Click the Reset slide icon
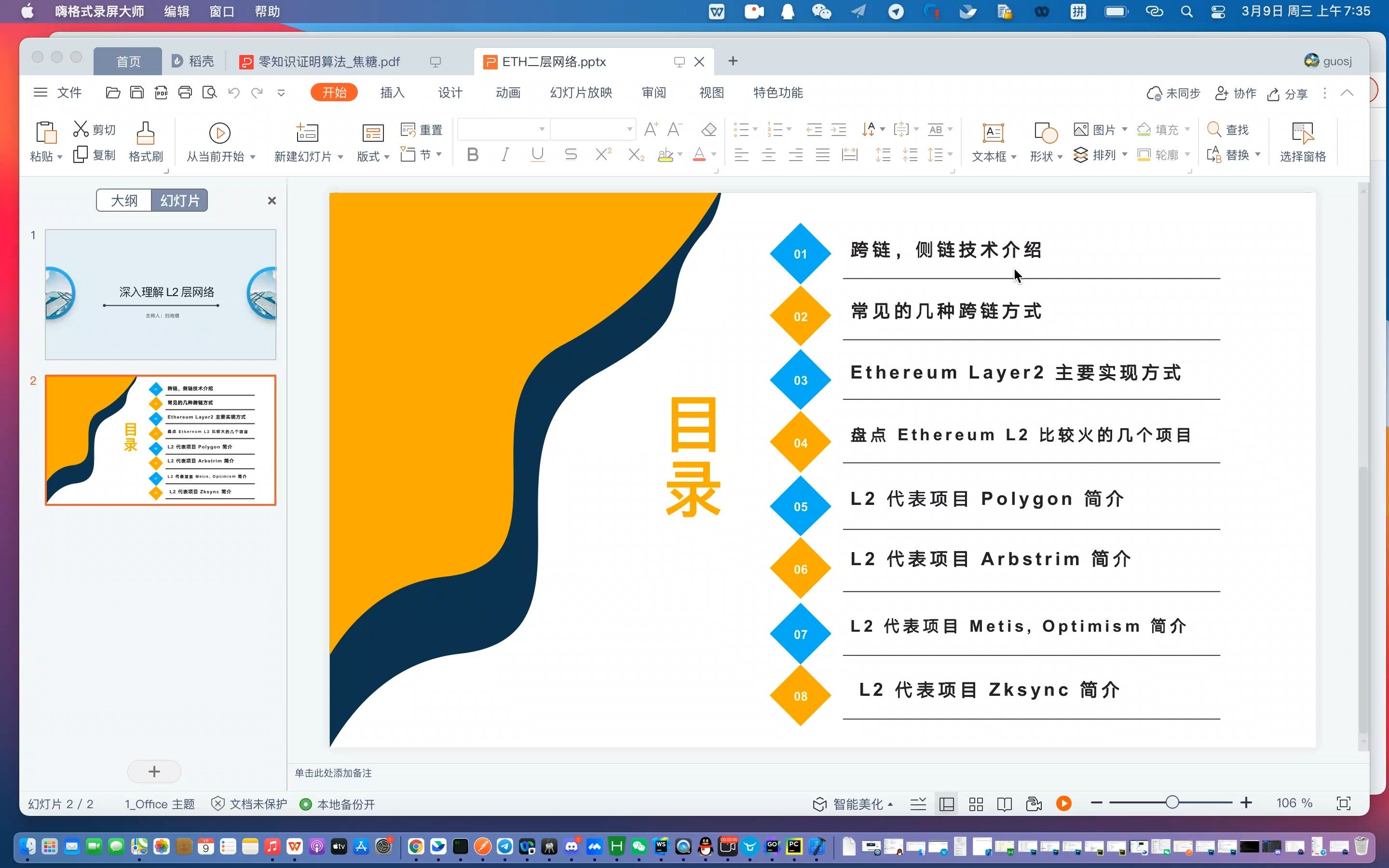1389x868 pixels. (422, 130)
